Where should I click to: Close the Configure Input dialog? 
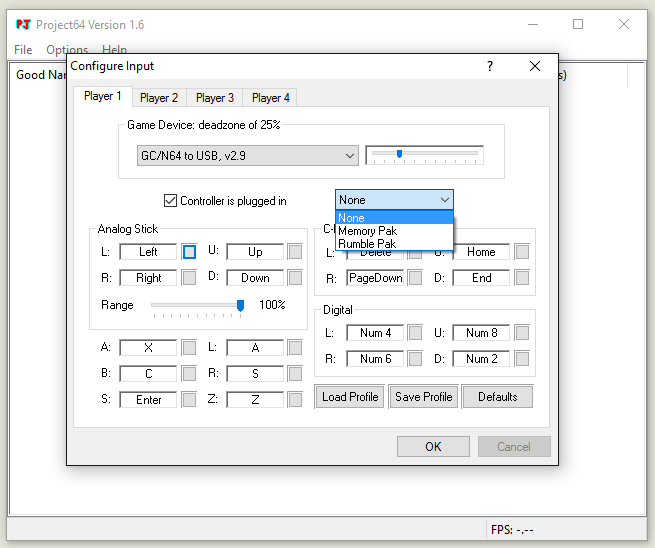[x=535, y=66]
